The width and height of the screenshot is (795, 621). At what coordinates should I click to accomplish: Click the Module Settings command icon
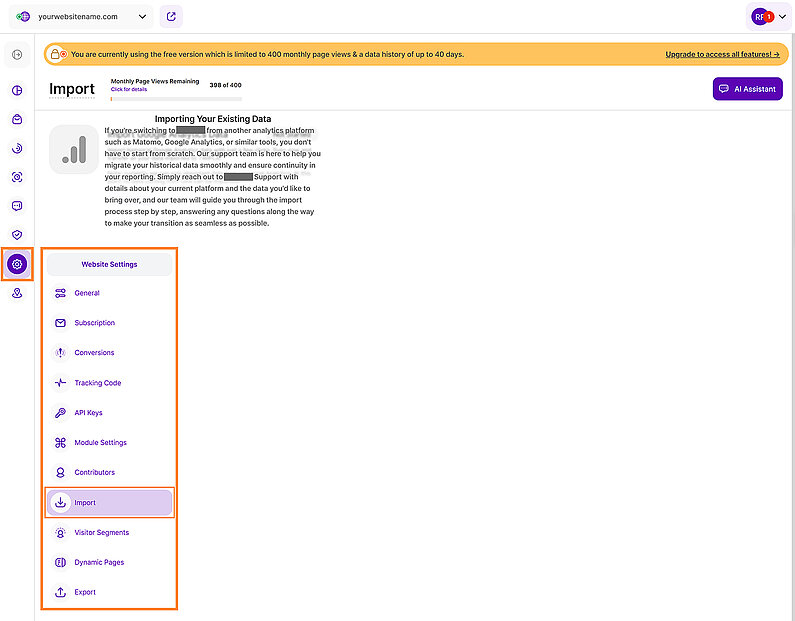pos(60,443)
